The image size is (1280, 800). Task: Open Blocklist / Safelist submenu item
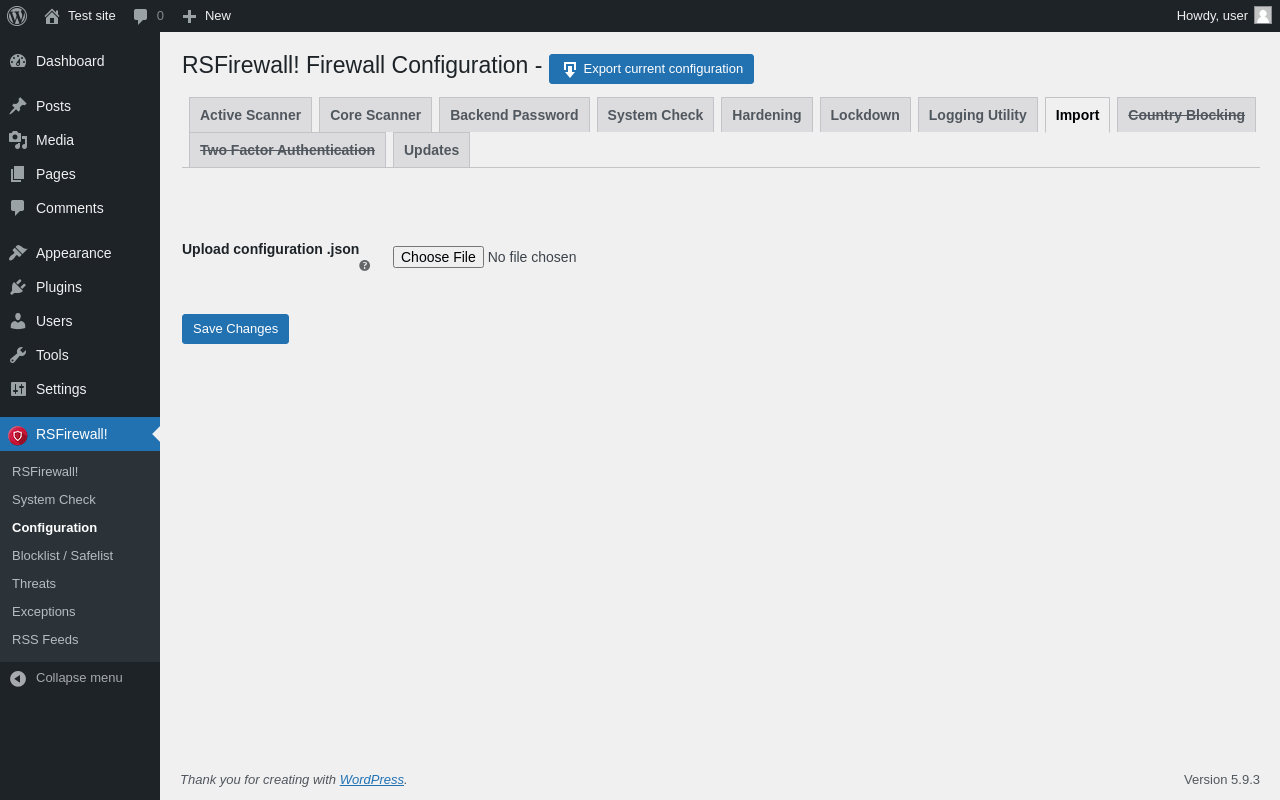(62, 555)
